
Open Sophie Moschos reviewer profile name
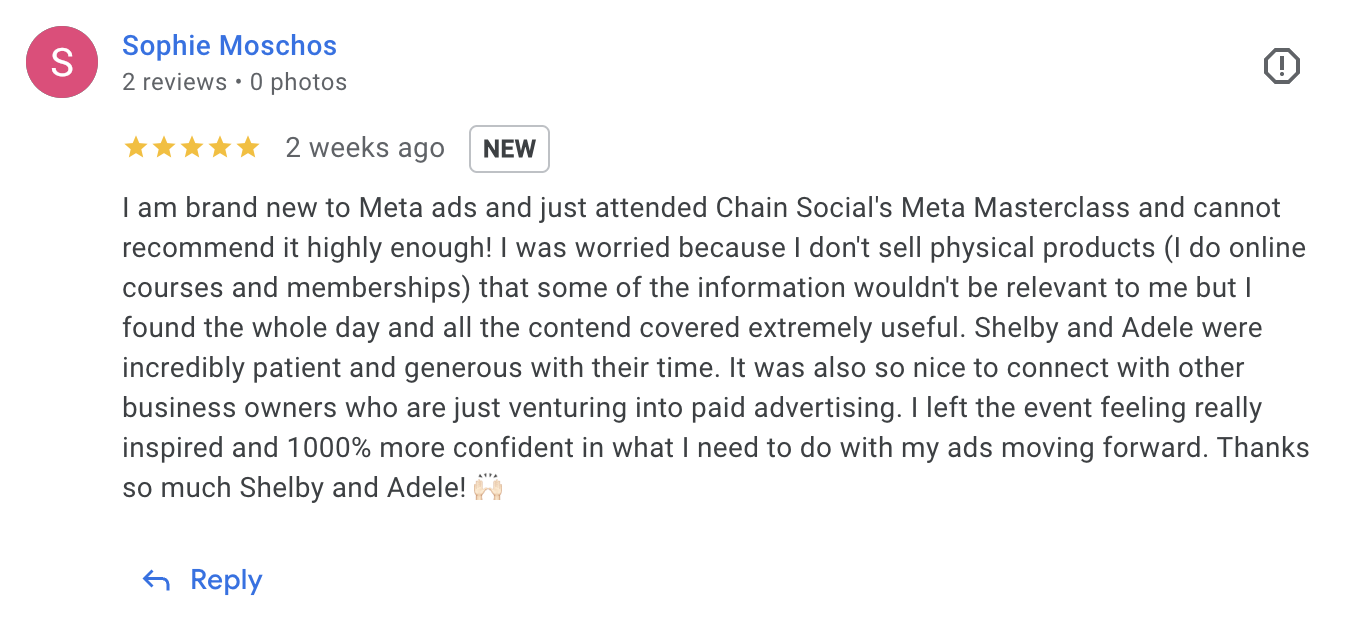pyautogui.click(x=229, y=46)
